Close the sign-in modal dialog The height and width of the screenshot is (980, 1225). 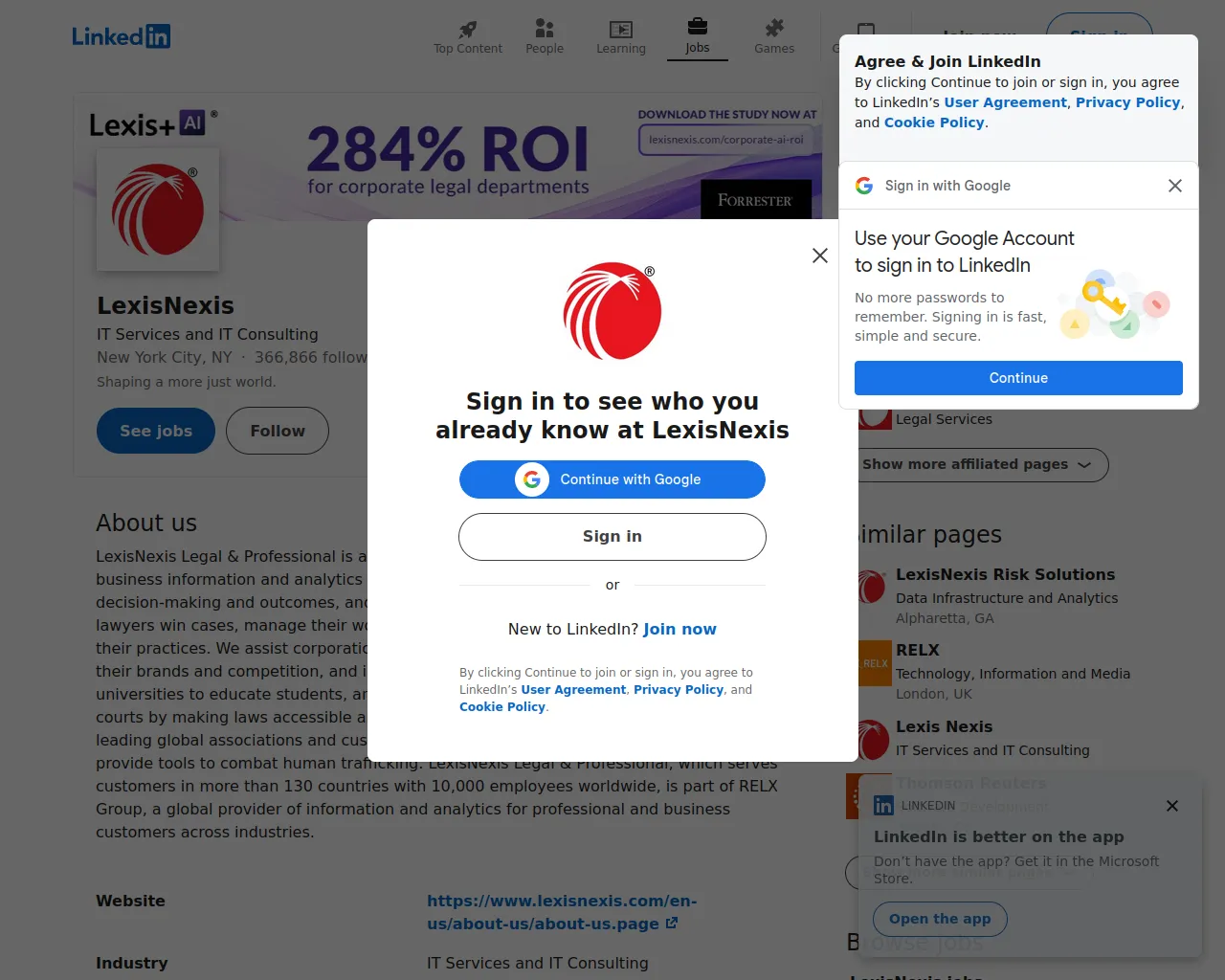coord(820,256)
